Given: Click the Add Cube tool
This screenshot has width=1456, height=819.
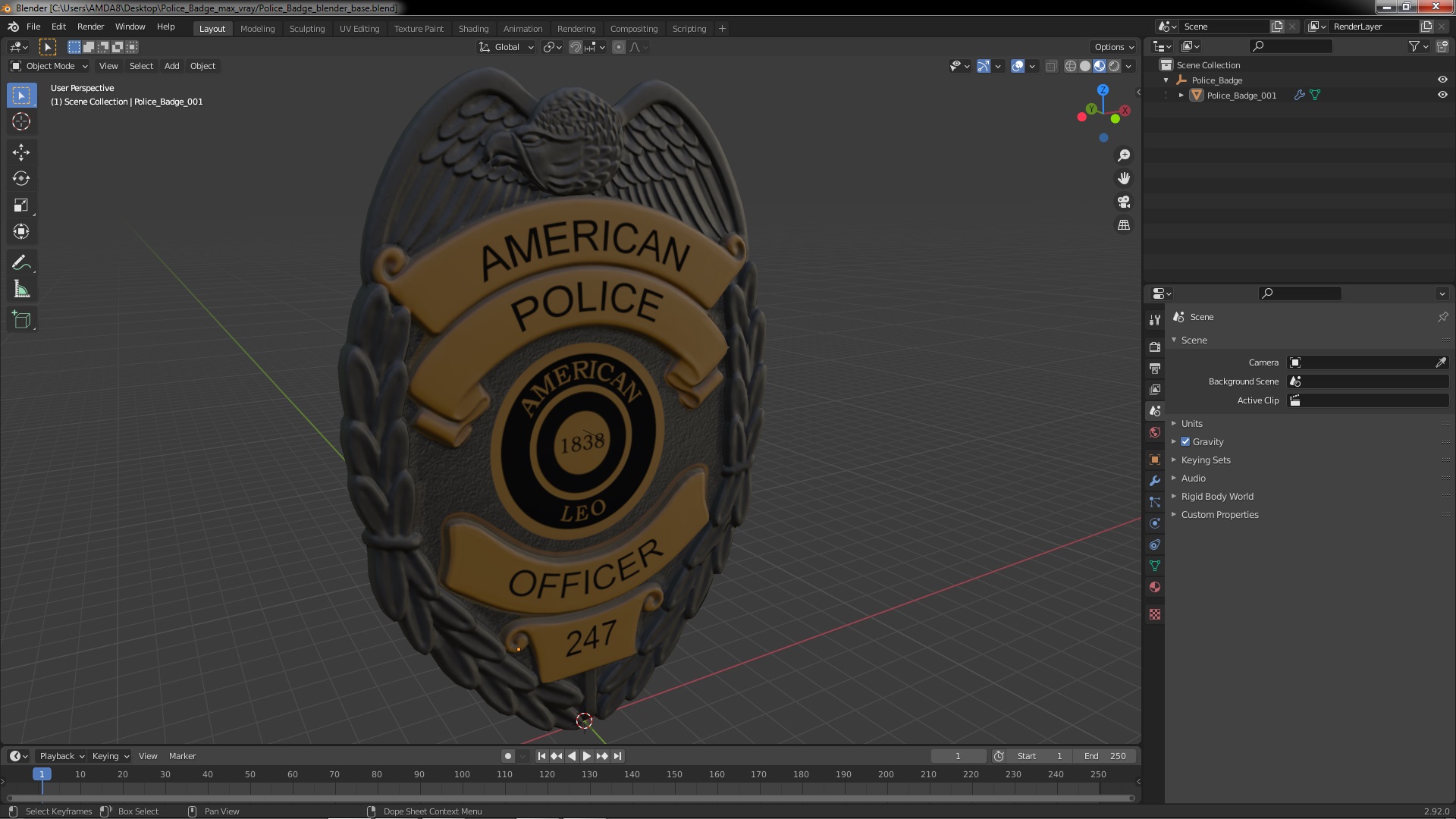Looking at the screenshot, I should [21, 320].
